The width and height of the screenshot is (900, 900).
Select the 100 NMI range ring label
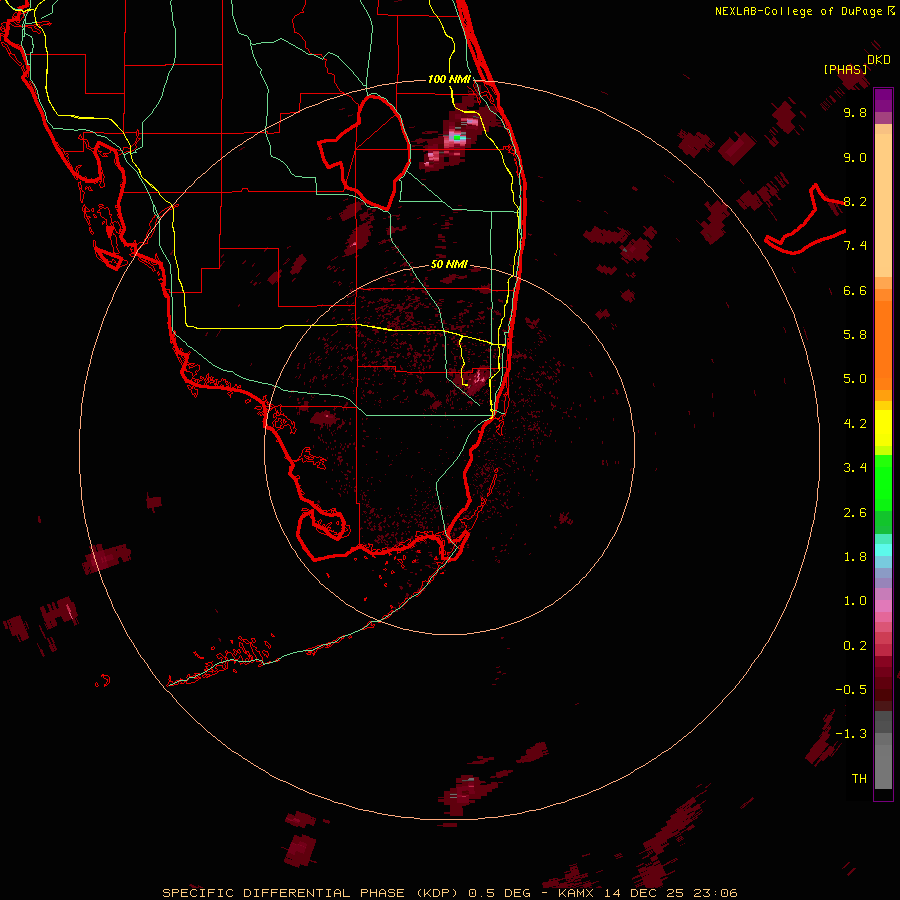pyautogui.click(x=449, y=79)
